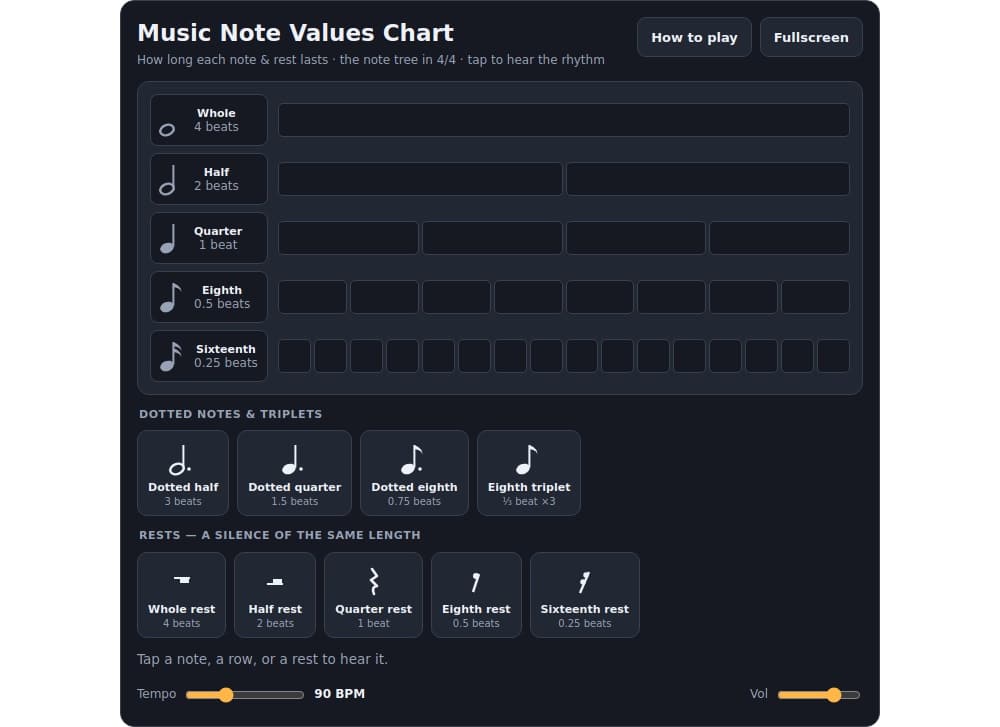1000x727 pixels.
Task: Tap the Half rest symbol
Action: point(275,582)
